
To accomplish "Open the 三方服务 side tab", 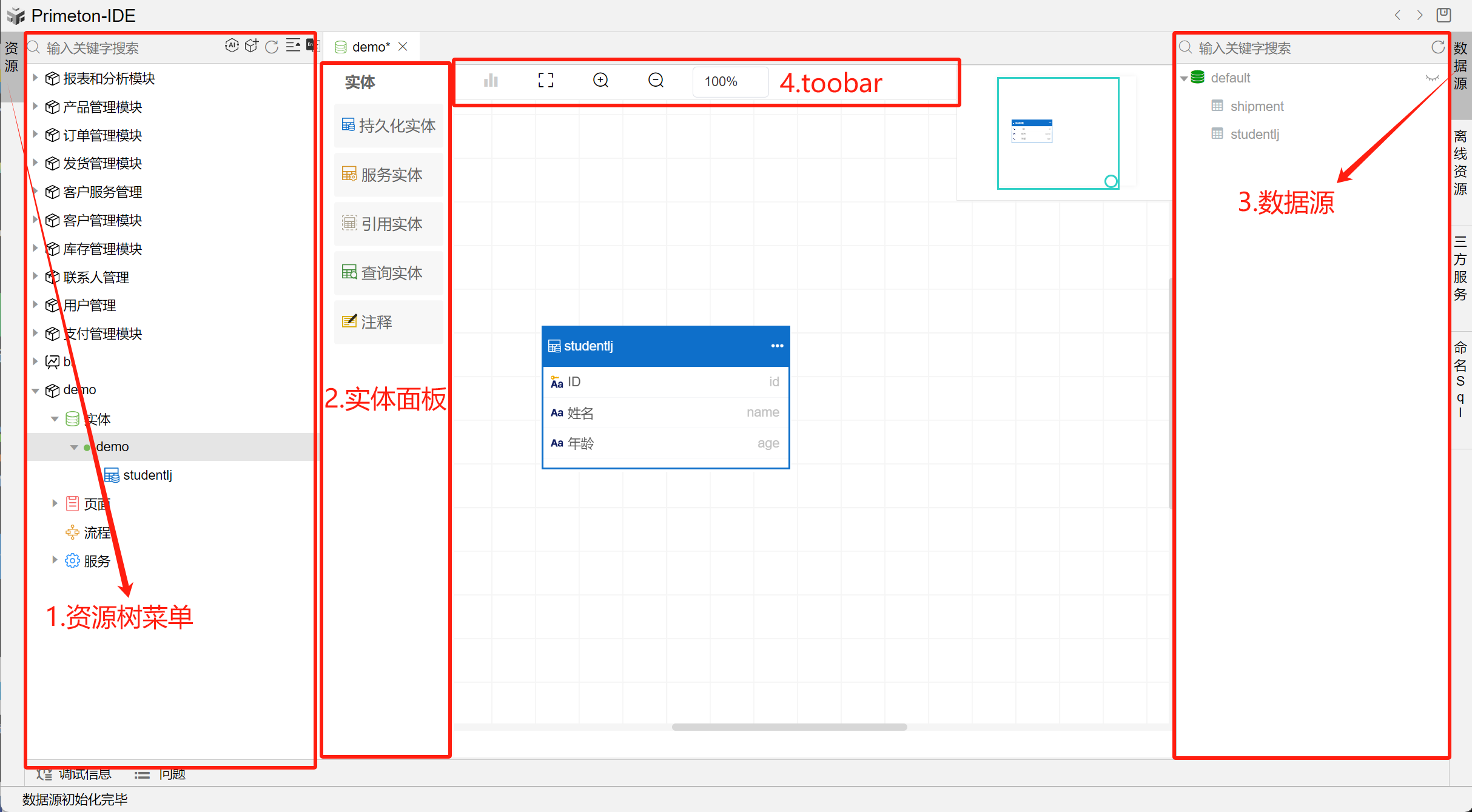I will (x=1460, y=268).
